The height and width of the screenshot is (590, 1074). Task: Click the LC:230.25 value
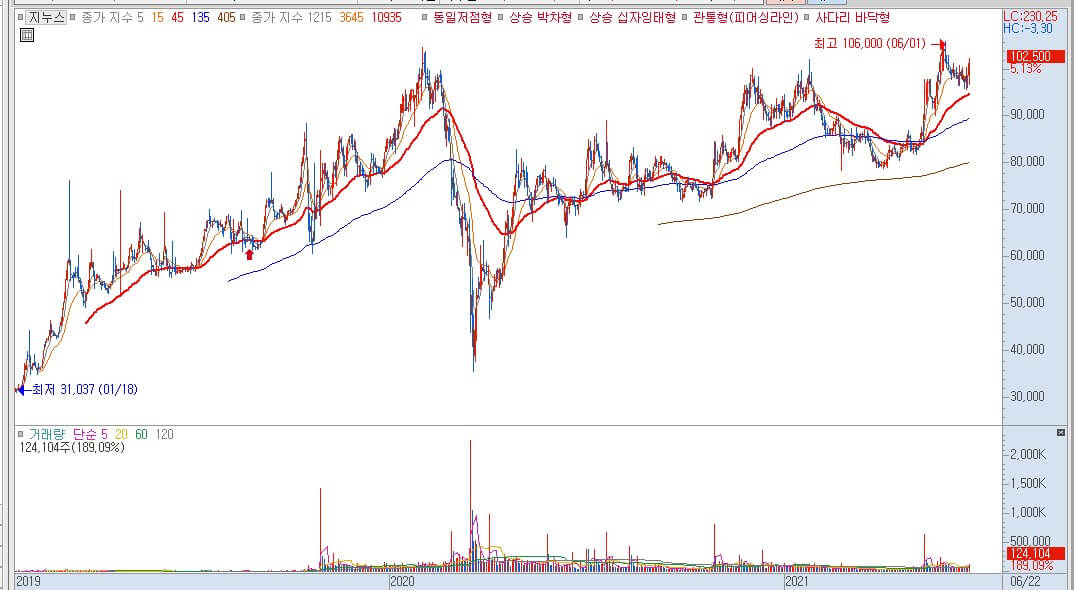point(1030,16)
